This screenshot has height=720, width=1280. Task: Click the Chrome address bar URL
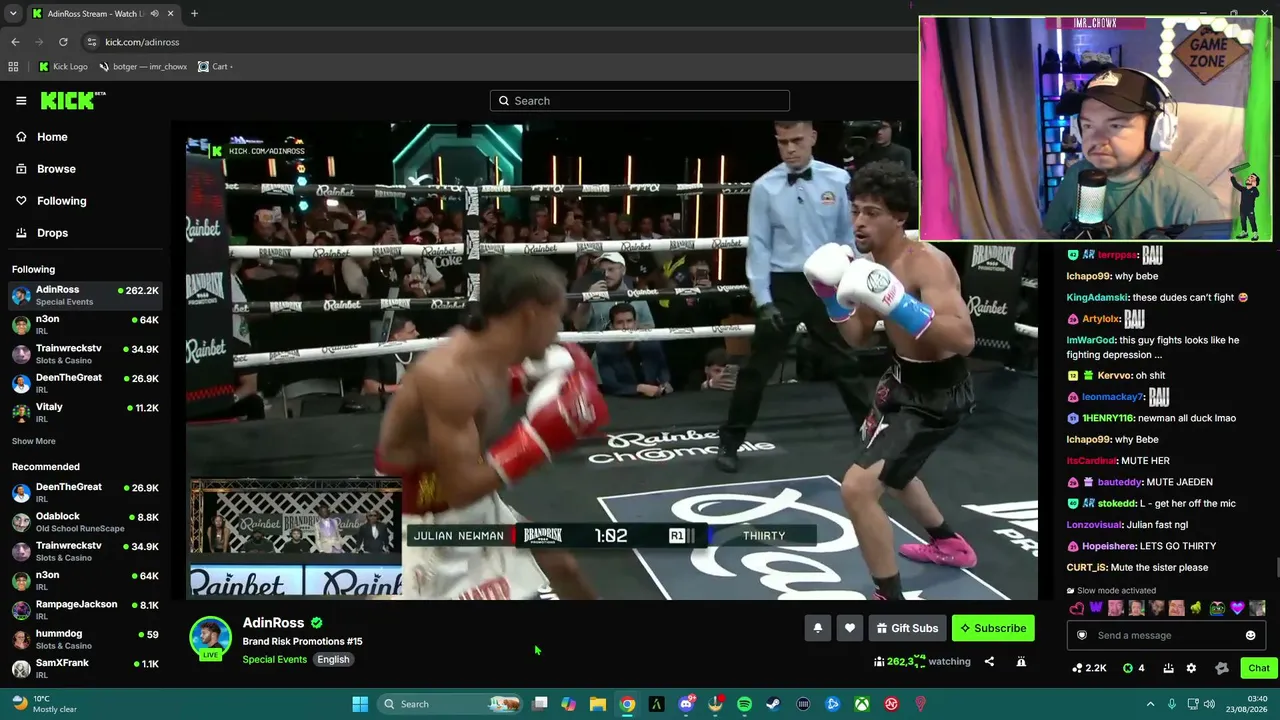click(x=142, y=42)
